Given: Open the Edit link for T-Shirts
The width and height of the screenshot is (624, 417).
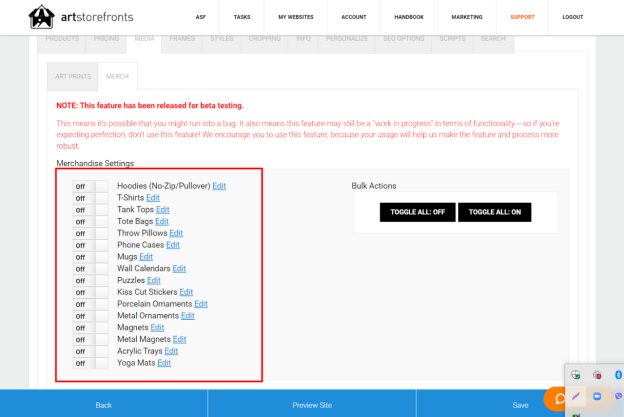Looking at the screenshot, I should tap(153, 198).
